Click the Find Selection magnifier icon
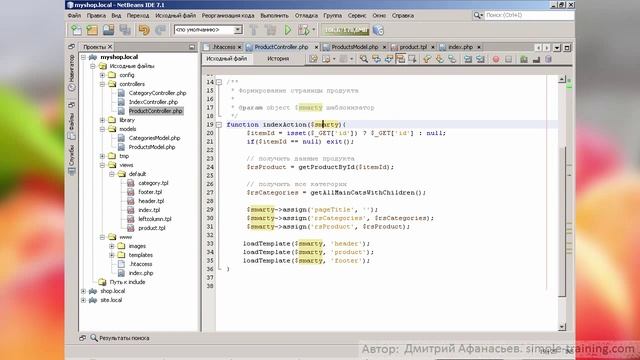This screenshot has height=360, width=640. pos(363,59)
